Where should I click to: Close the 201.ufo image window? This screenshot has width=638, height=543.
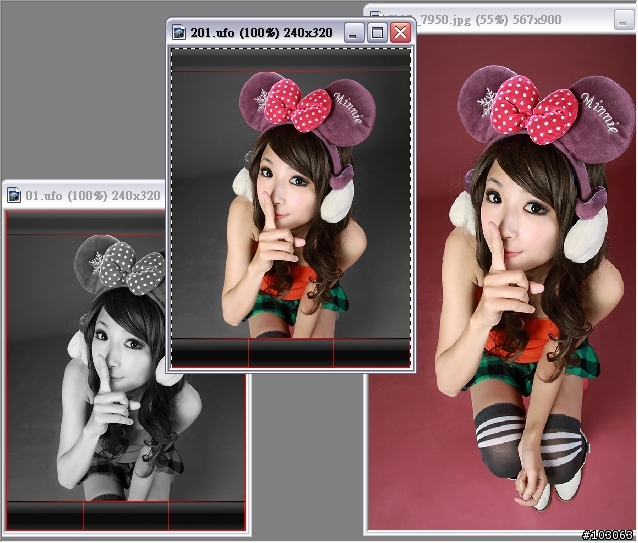400,33
